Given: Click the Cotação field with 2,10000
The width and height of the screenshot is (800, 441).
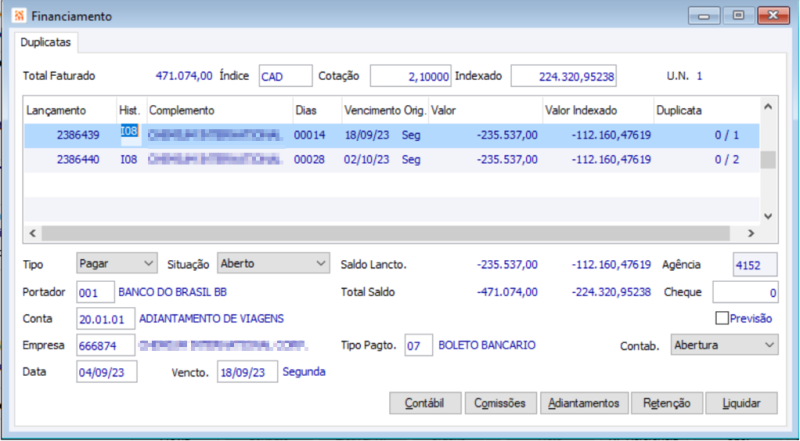Looking at the screenshot, I should (x=410, y=76).
